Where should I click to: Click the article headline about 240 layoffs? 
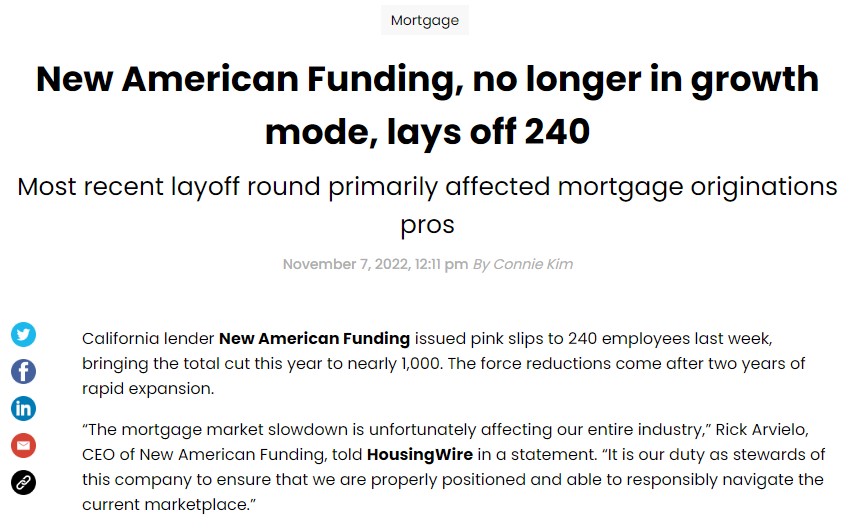[427, 105]
